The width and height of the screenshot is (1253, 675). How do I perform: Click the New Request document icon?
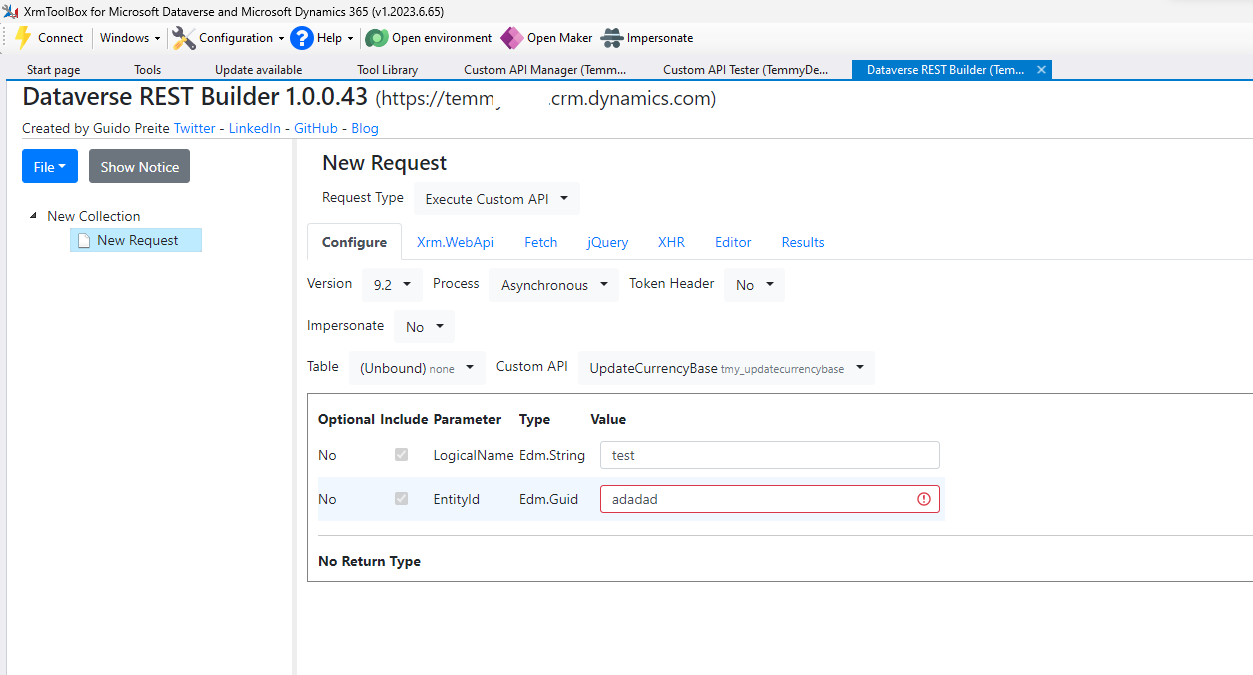pos(84,240)
